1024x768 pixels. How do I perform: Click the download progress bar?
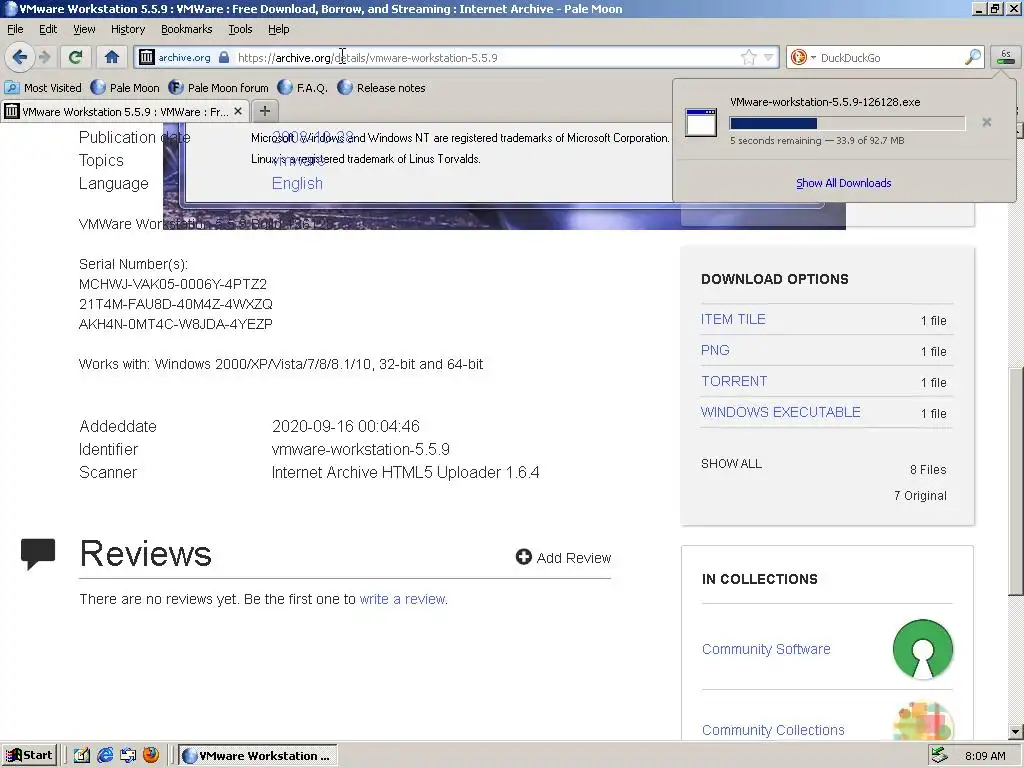click(x=847, y=123)
